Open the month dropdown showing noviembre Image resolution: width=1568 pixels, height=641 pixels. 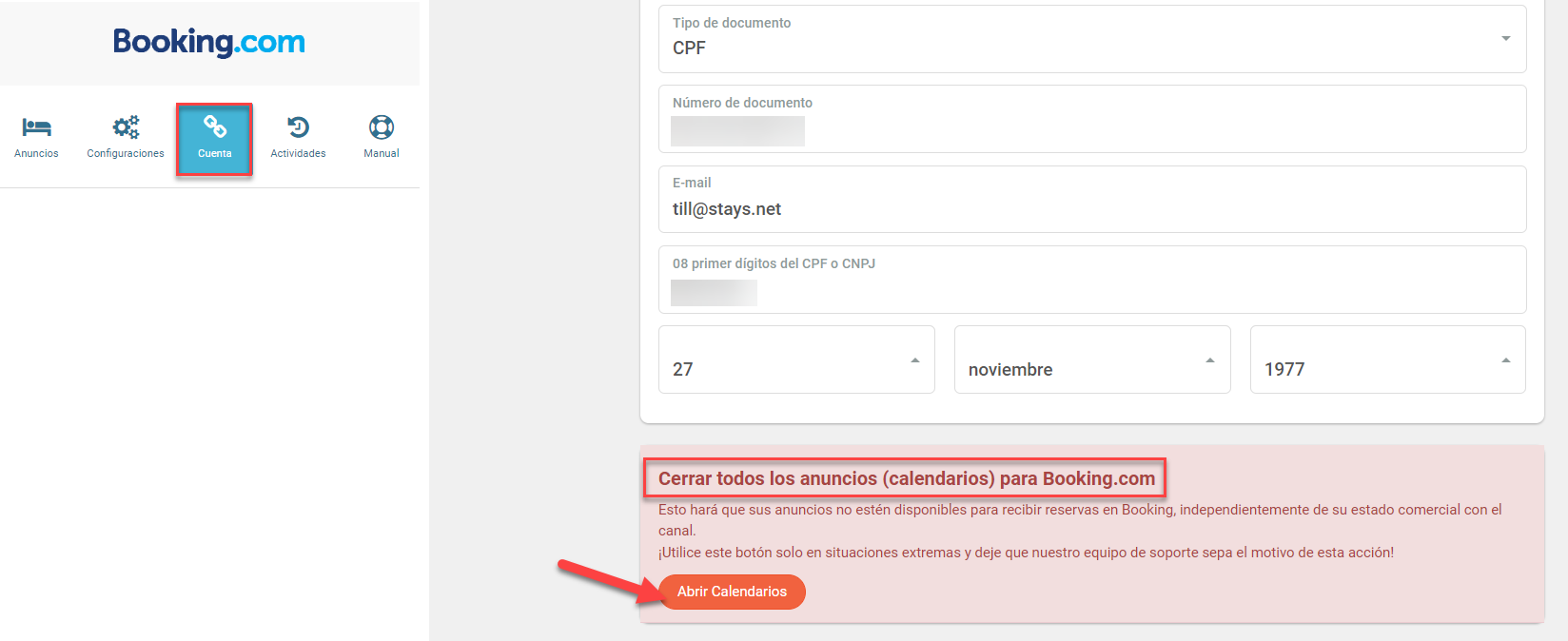point(1092,359)
